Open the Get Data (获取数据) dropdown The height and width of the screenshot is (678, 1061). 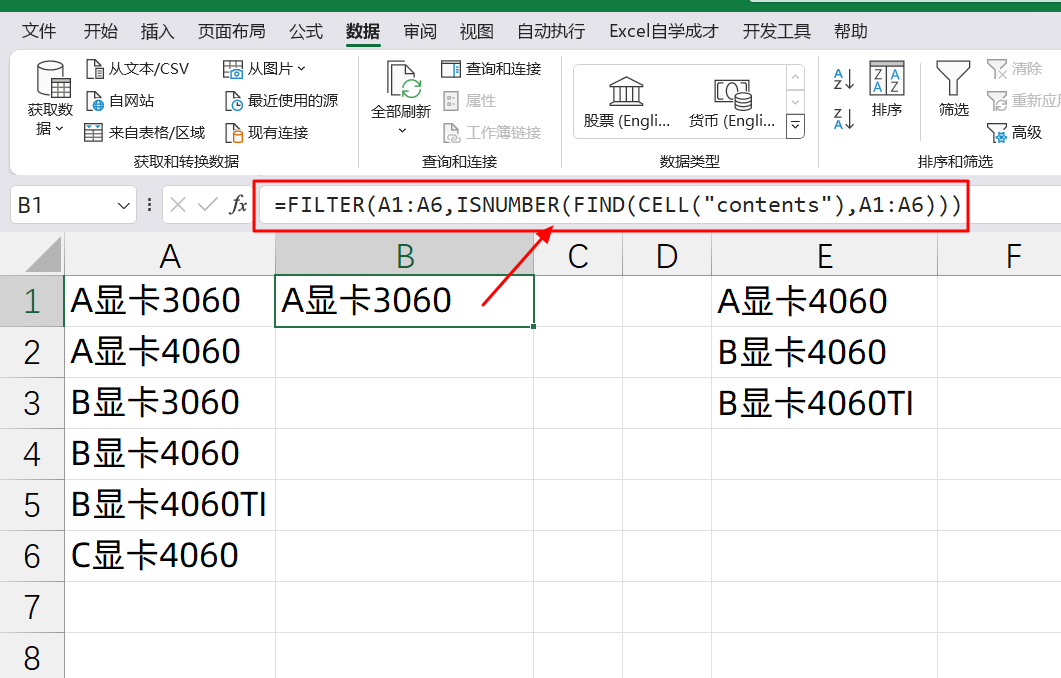pyautogui.click(x=49, y=99)
